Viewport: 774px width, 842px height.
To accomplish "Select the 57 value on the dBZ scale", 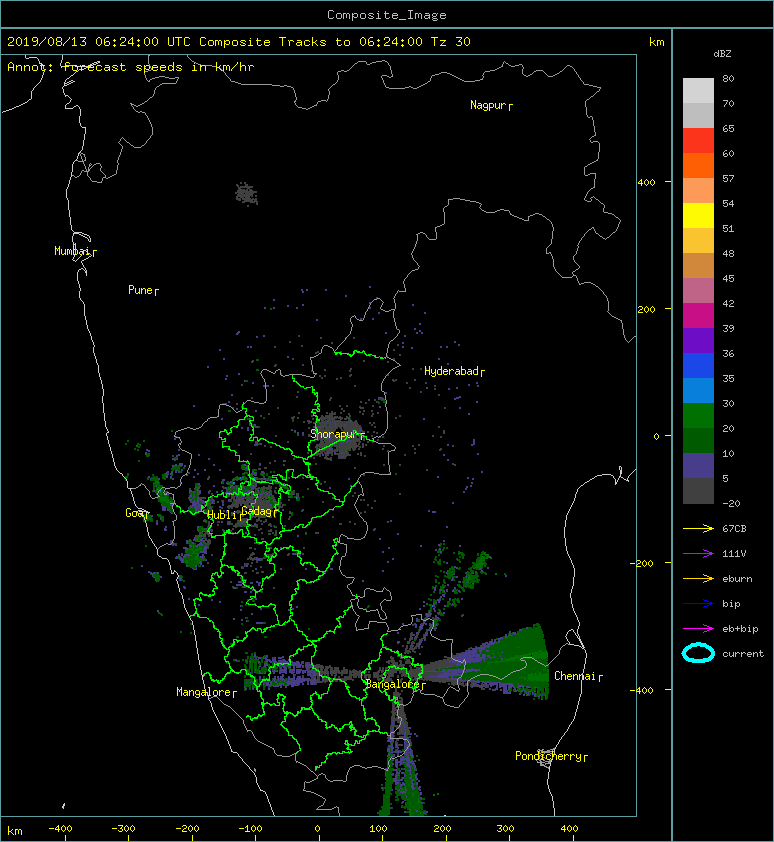I will point(728,178).
